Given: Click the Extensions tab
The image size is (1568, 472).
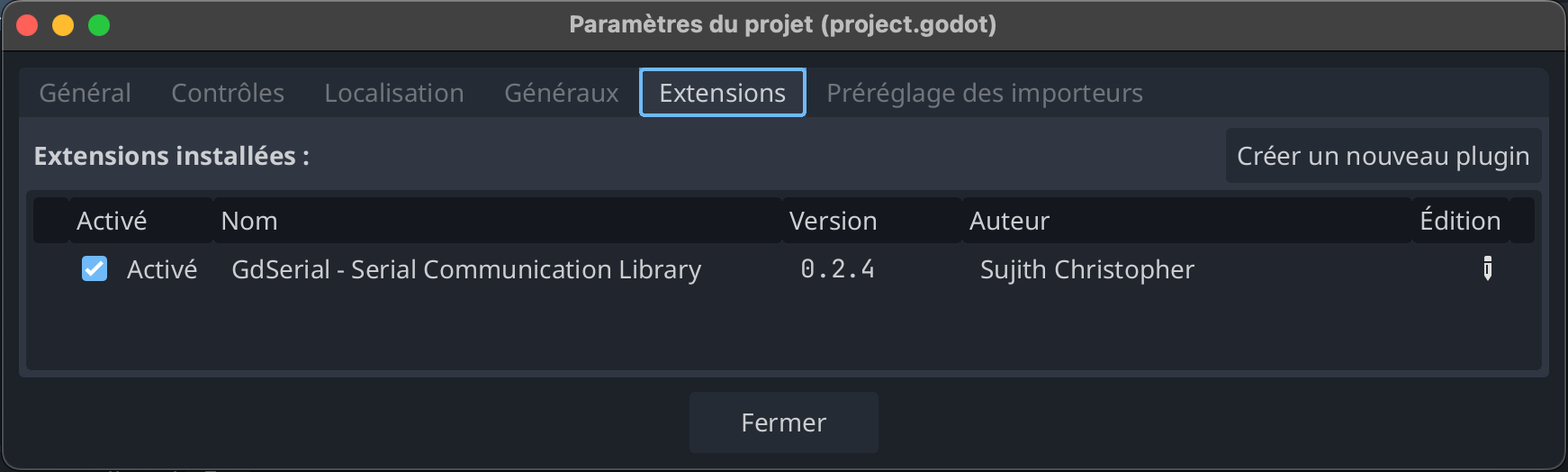Looking at the screenshot, I should 722,93.
